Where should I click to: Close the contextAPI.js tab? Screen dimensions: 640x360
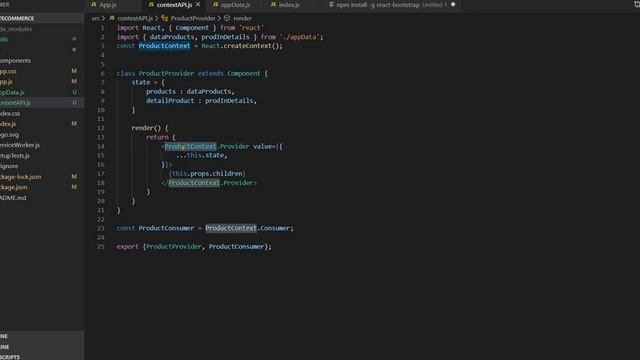pyautogui.click(x=198, y=4)
